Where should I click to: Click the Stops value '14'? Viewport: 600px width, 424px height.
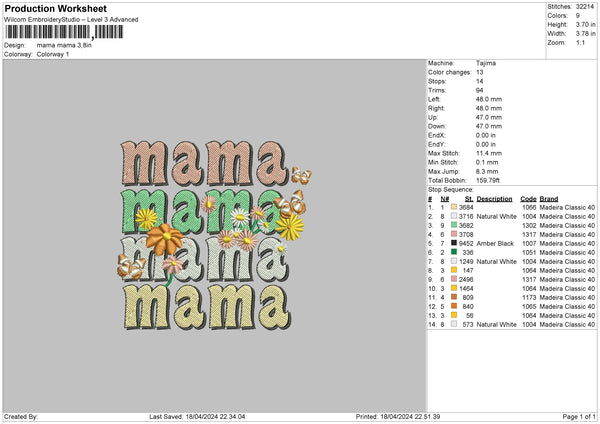479,81
